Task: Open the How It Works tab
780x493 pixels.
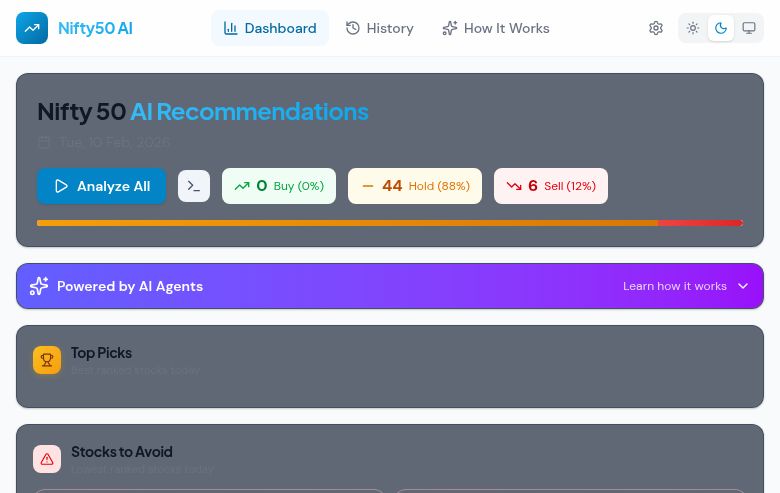Action: 496,28
